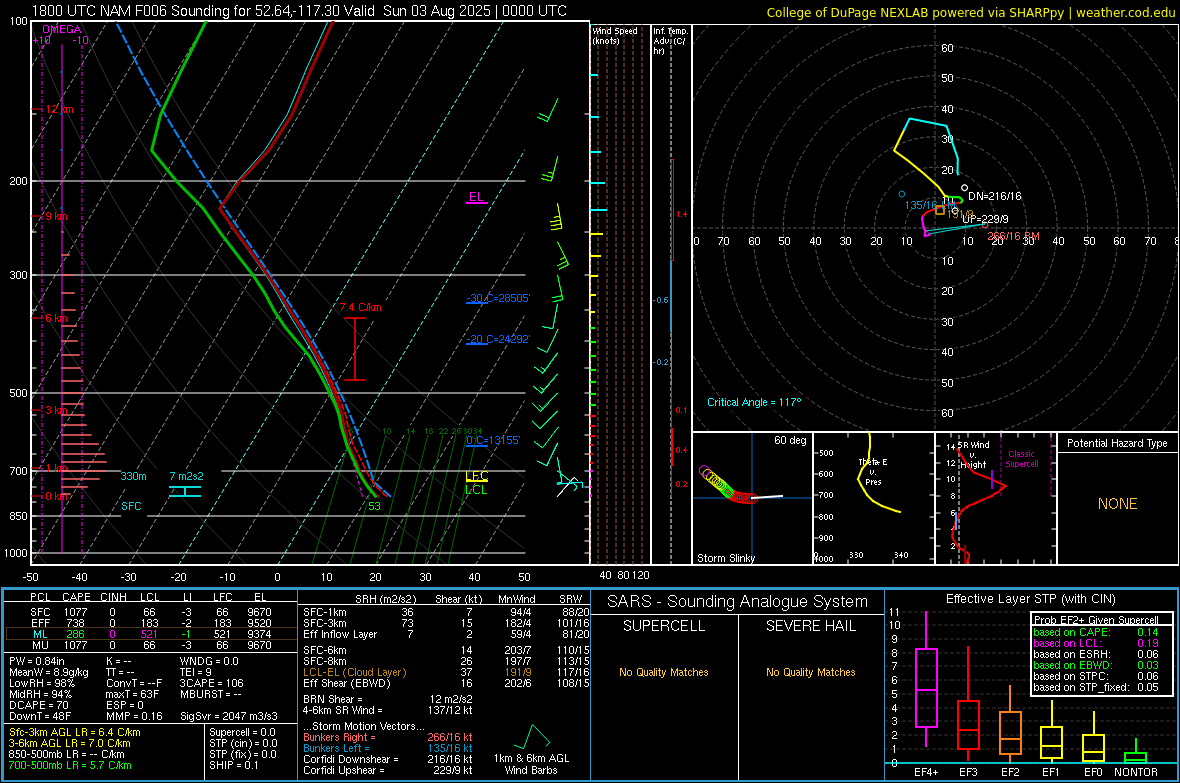Select the 700-500mb LR = 5.7 C/km line
Viewport: 1180px width, 783px height.
point(70,765)
